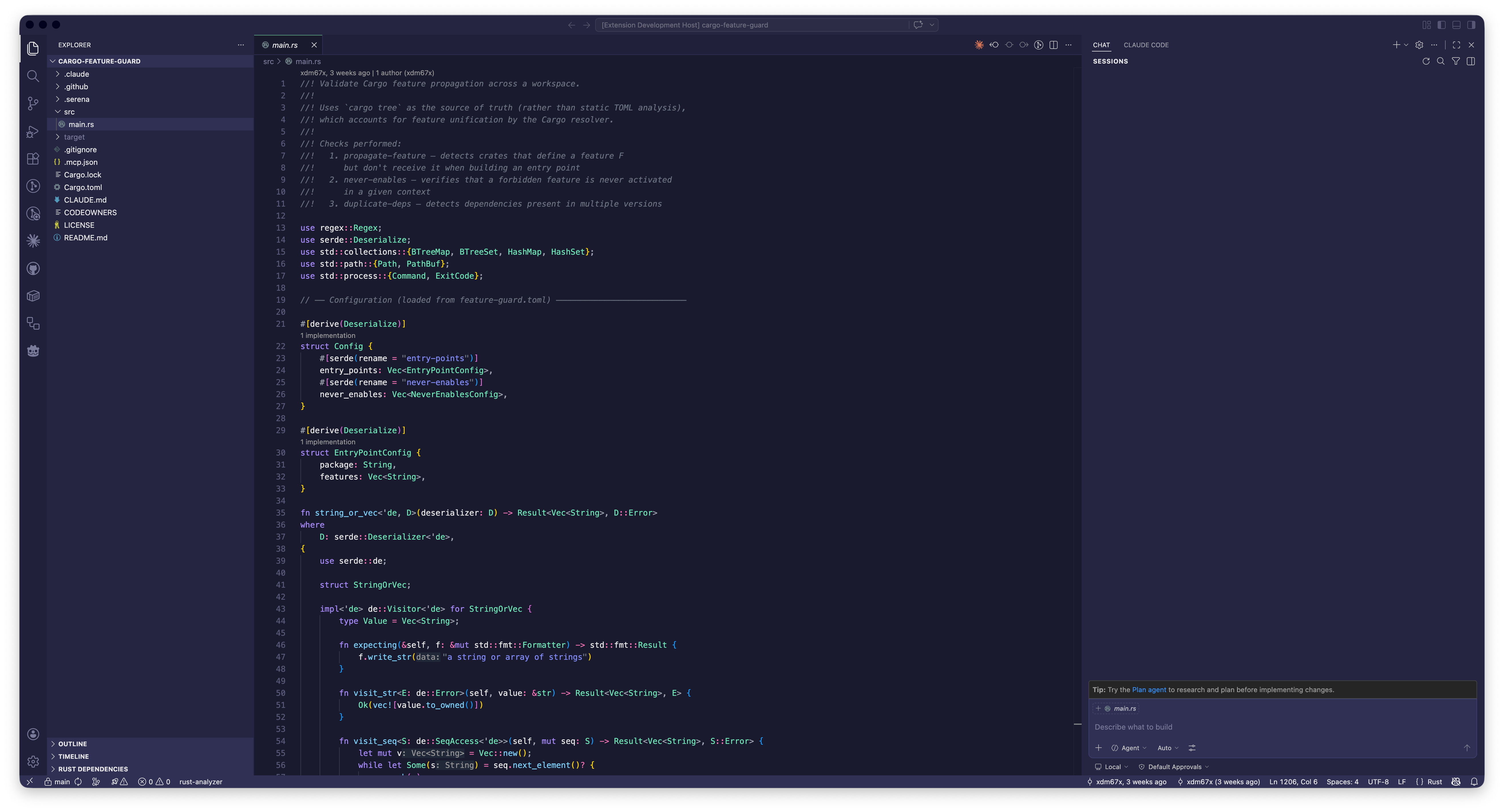Open the Search view in activity bar
The image size is (1504, 812).
pyautogui.click(x=33, y=76)
